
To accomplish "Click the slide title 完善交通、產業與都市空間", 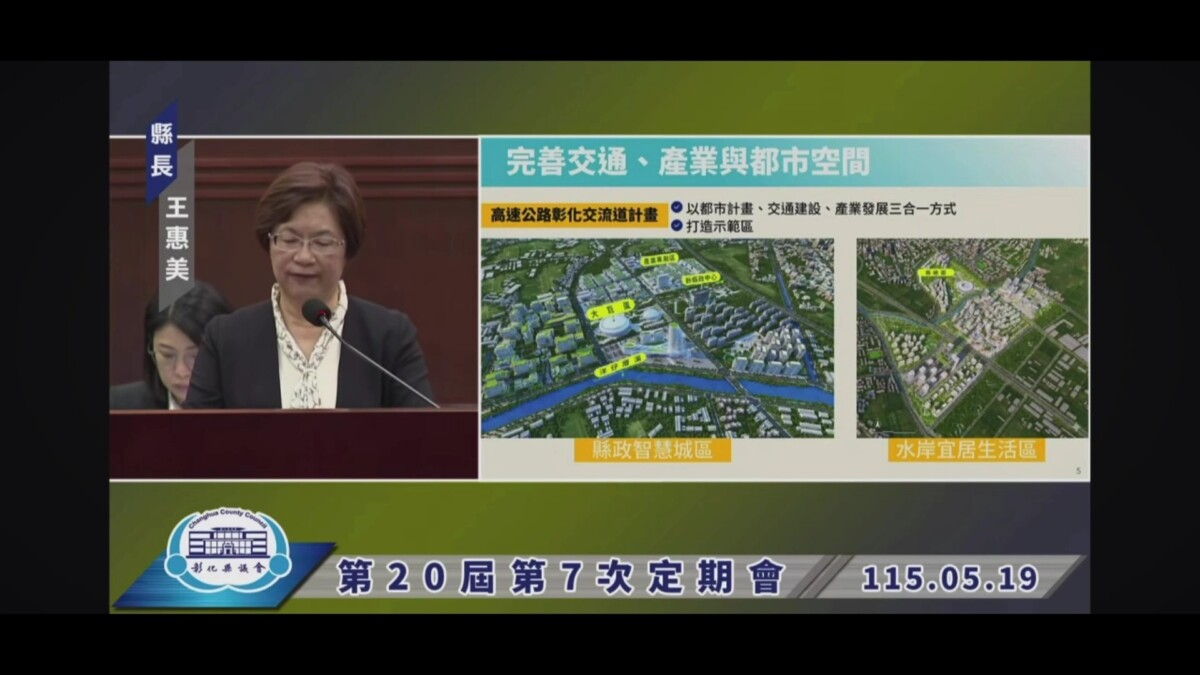I will tap(688, 162).
